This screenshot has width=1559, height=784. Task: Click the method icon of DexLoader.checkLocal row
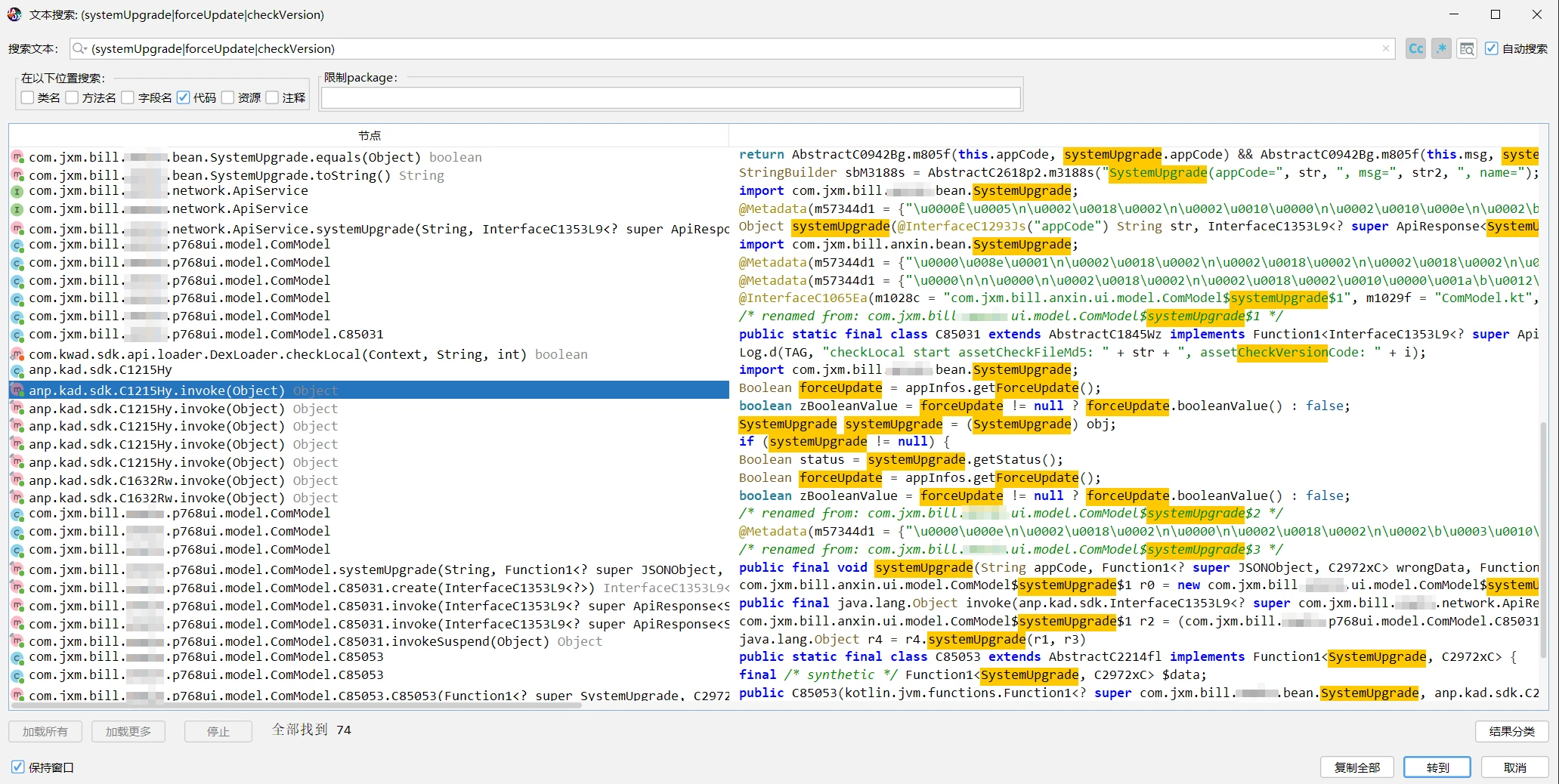coord(17,354)
